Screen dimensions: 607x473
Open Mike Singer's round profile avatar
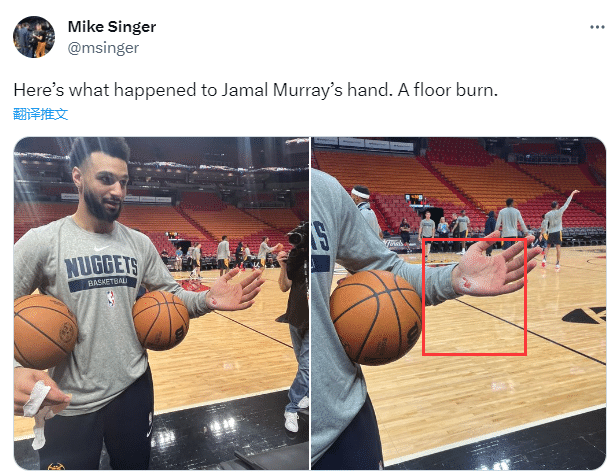tap(34, 37)
